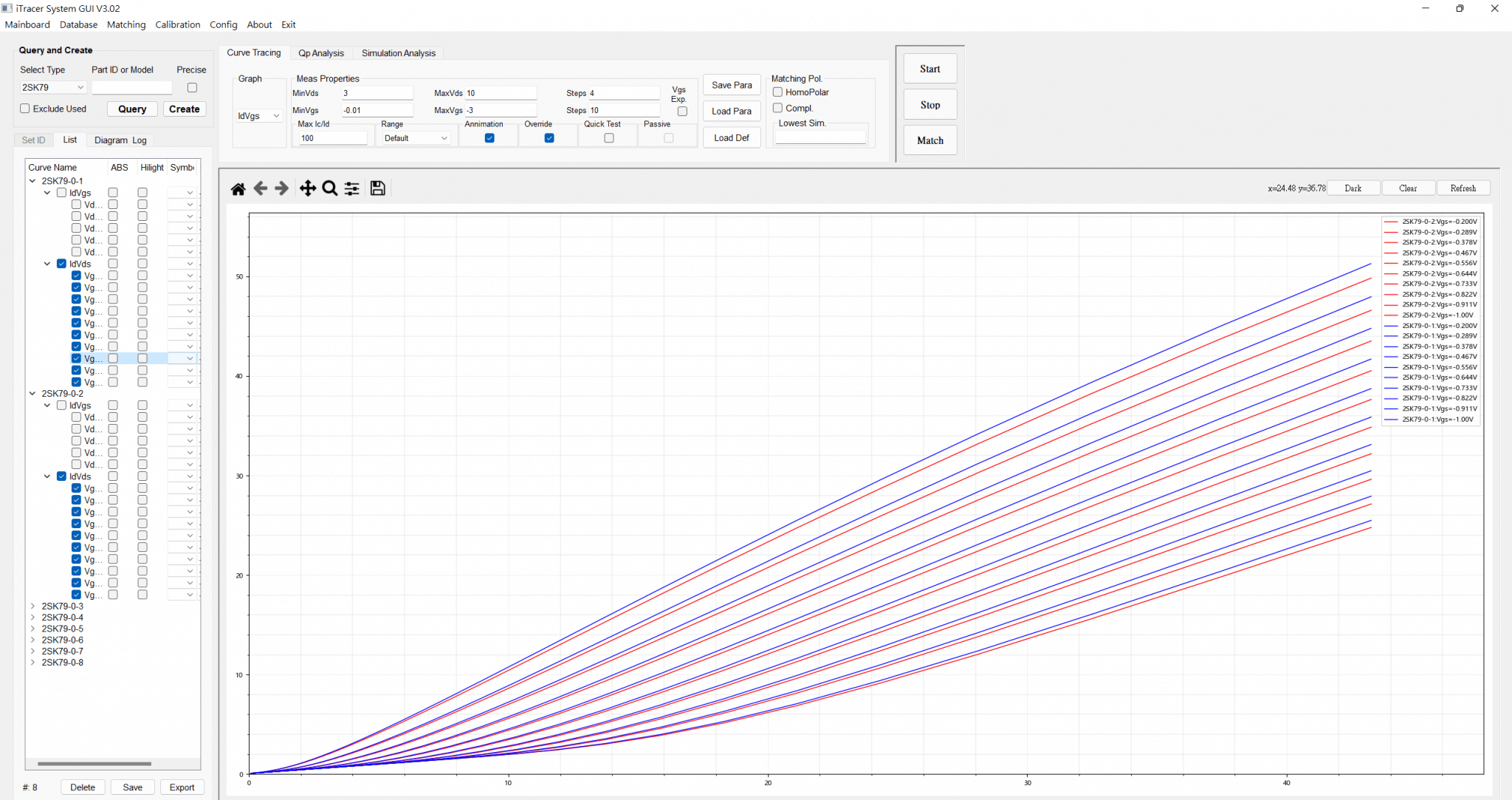Enable the Quick Test checkbox
This screenshot has height=800, width=1512.
tap(609, 138)
